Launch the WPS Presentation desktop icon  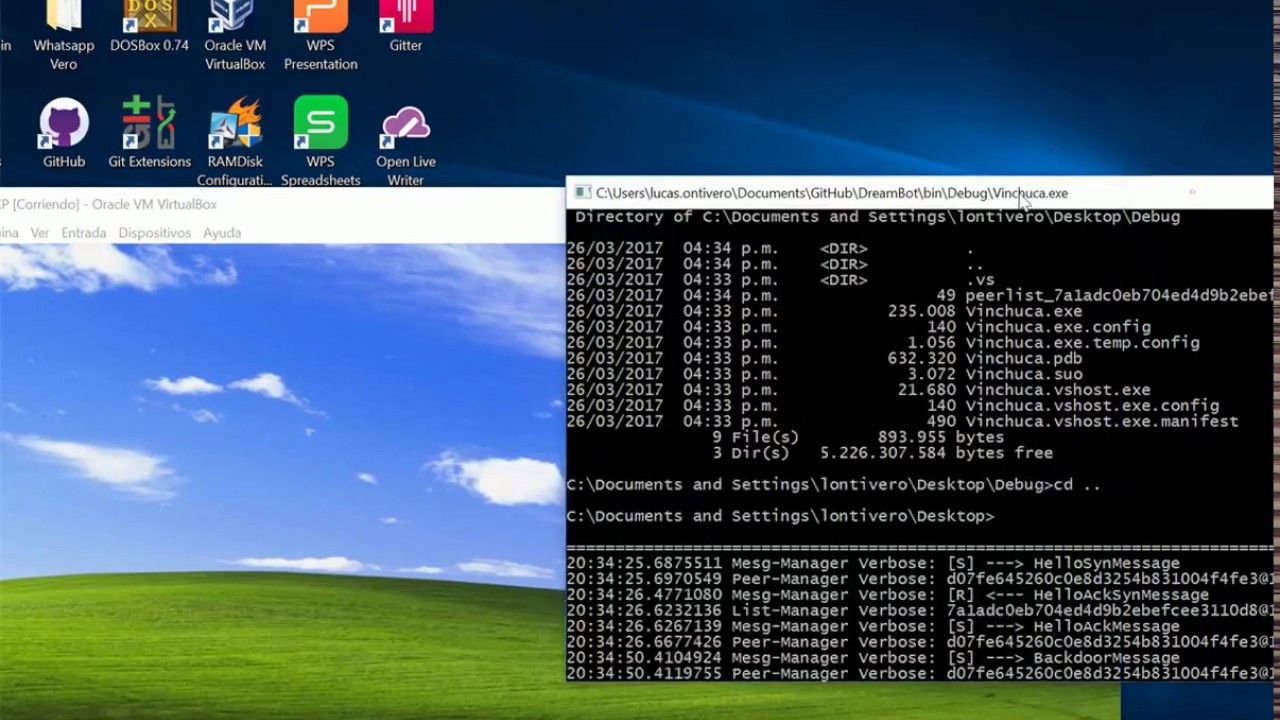[320, 35]
